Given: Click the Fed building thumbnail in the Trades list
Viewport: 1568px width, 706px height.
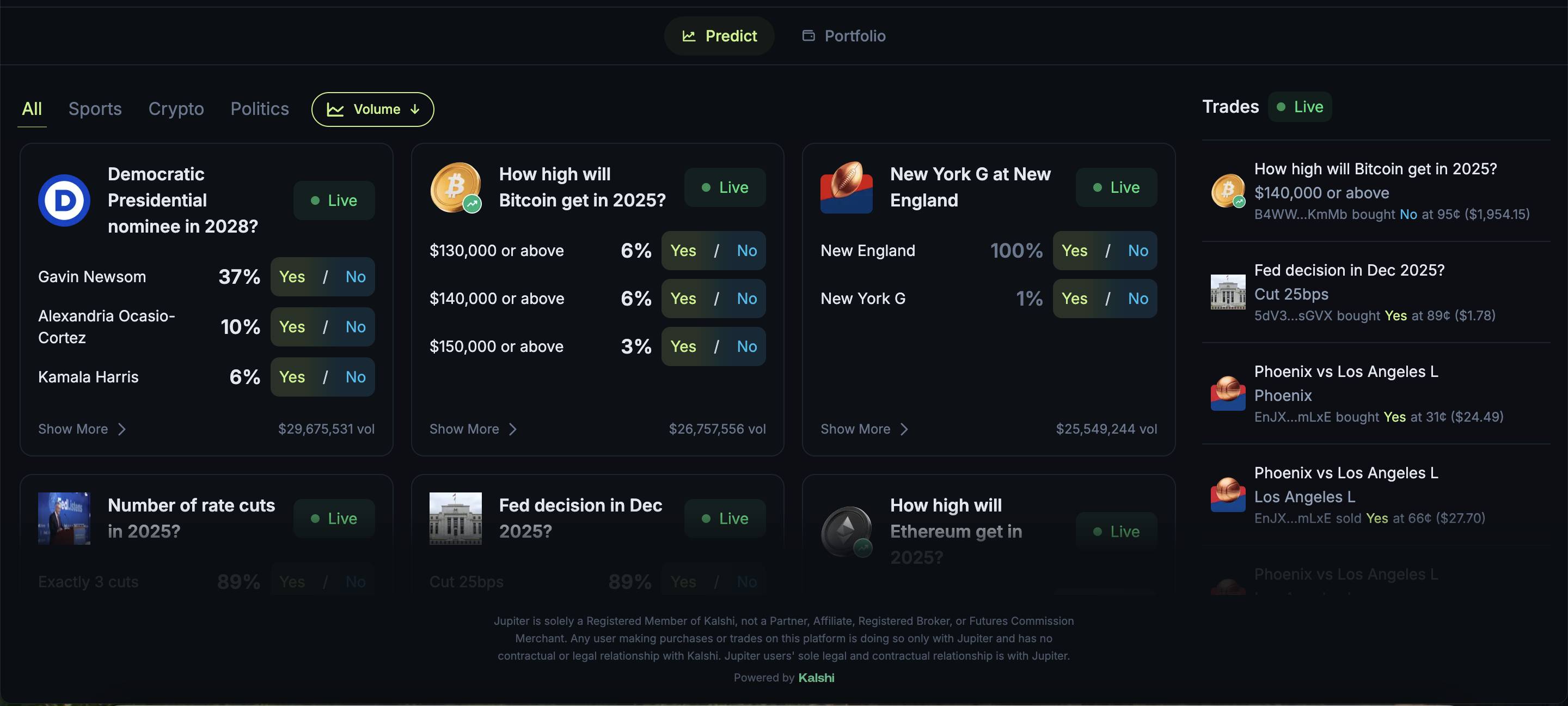Looking at the screenshot, I should (1227, 293).
